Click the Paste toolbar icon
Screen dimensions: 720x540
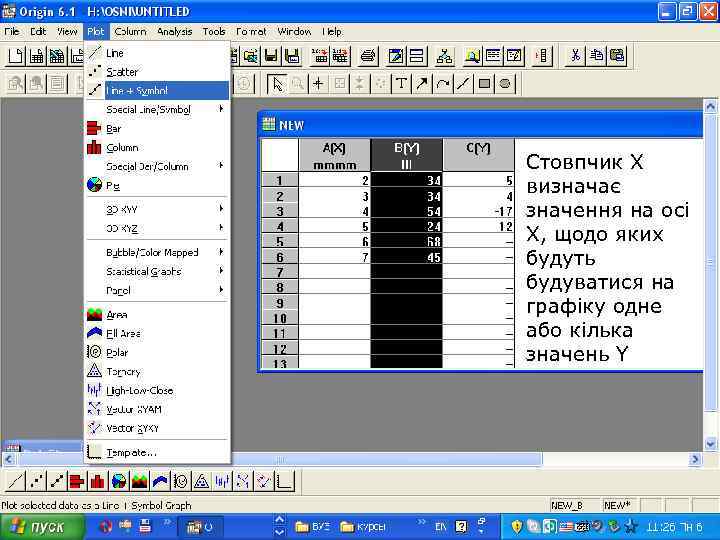[617, 56]
